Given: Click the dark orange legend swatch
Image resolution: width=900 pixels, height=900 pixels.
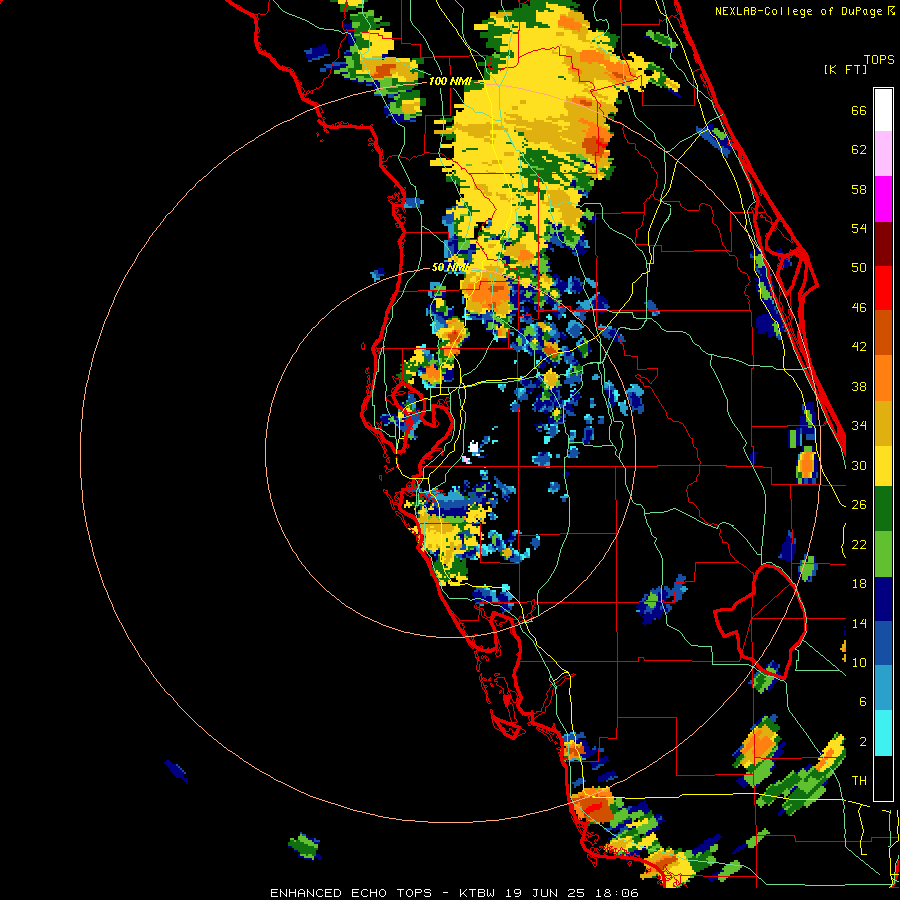Looking at the screenshot, I should [883, 333].
